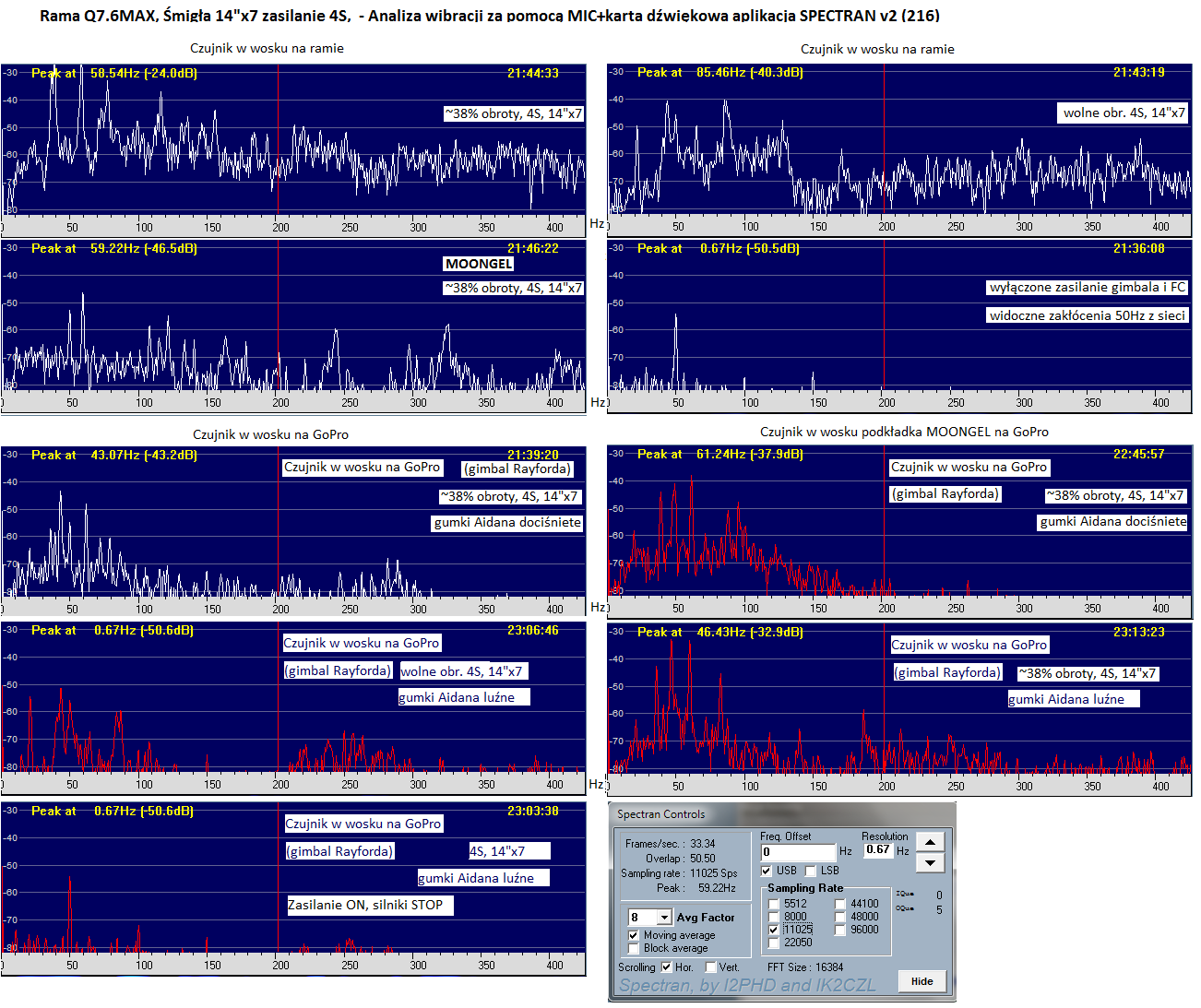
Task: Enable vertical scrolling Vert. checkbox
Action: click(710, 967)
